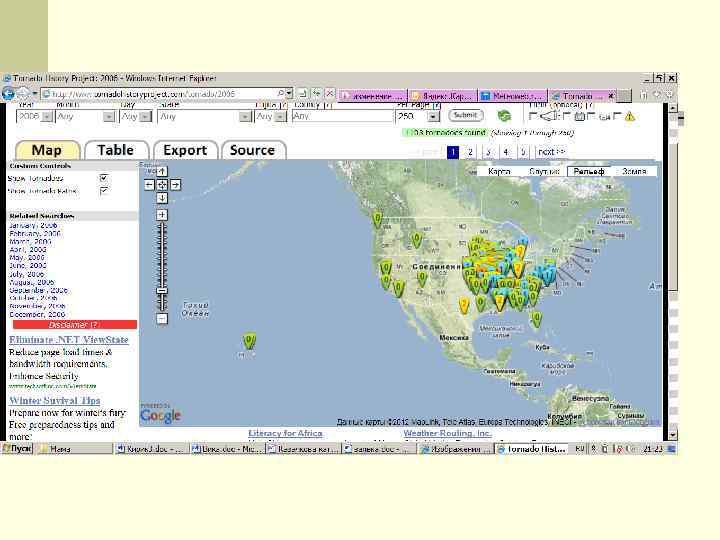The image size is (720, 540).
Task: Expand the address bar history dropdown arrow
Action: (x=289, y=93)
